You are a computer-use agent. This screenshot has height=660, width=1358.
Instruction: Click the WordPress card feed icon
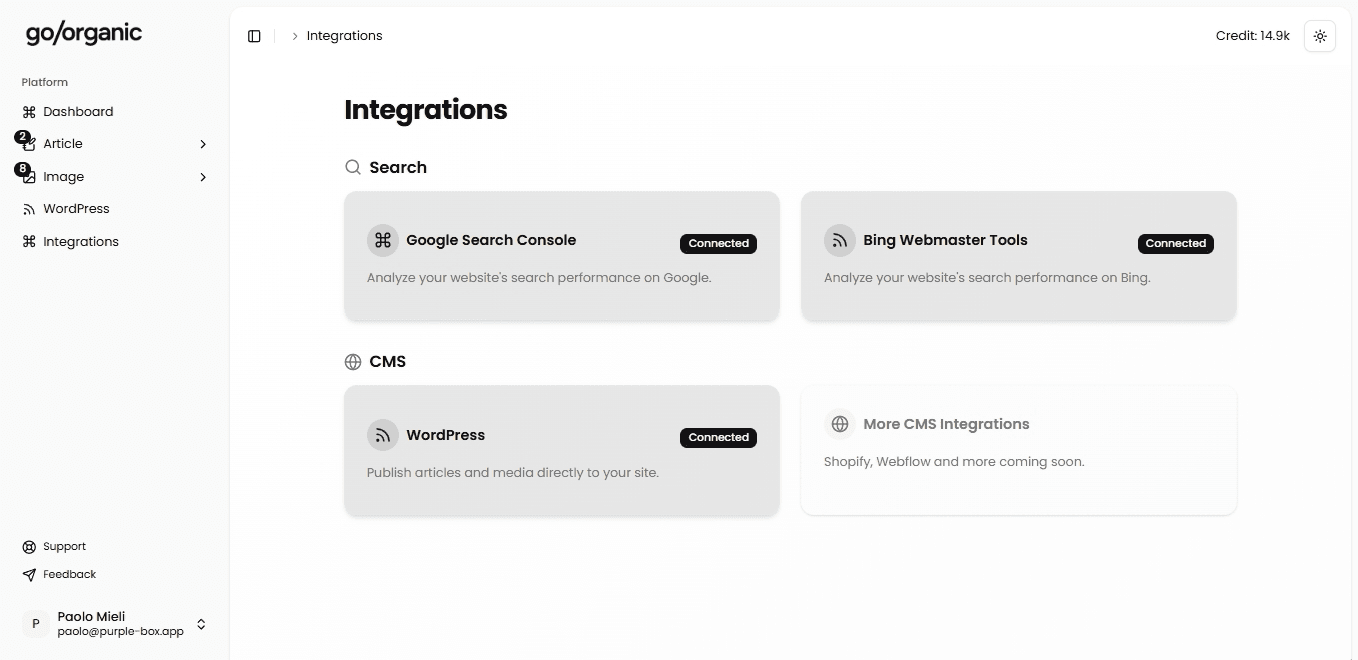coord(382,435)
